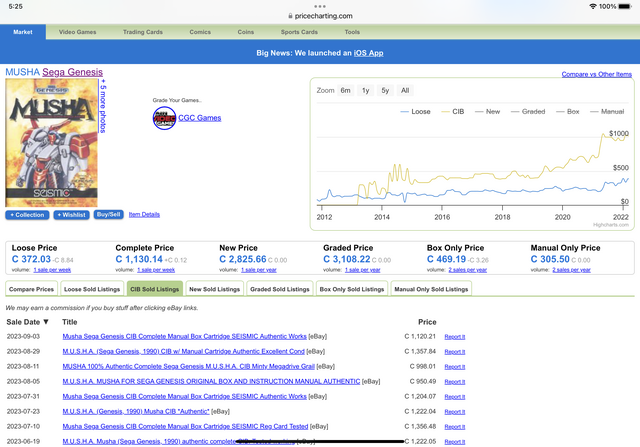Image resolution: width=640 pixels, height=447 pixels.
Task: Switch to New Sold Listings tab
Action: [215, 289]
